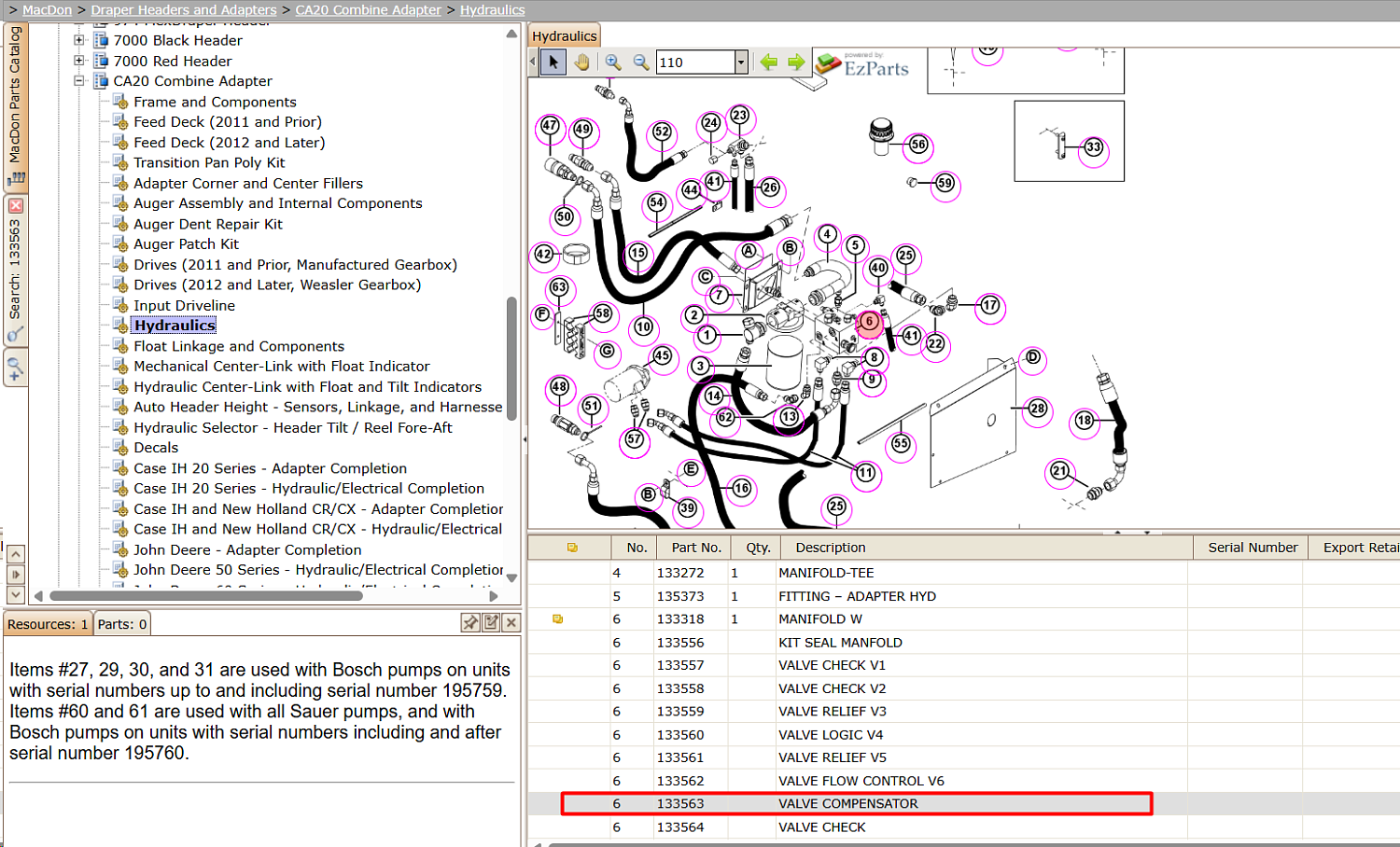This screenshot has width=1400, height=847.
Task: Open the note icon on part 133318
Action: pyautogui.click(x=558, y=619)
